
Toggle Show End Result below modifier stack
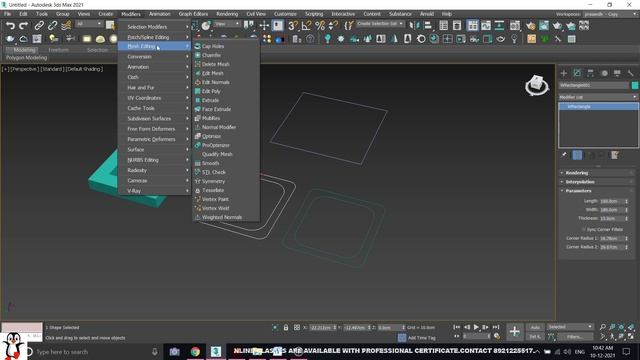coord(577,155)
